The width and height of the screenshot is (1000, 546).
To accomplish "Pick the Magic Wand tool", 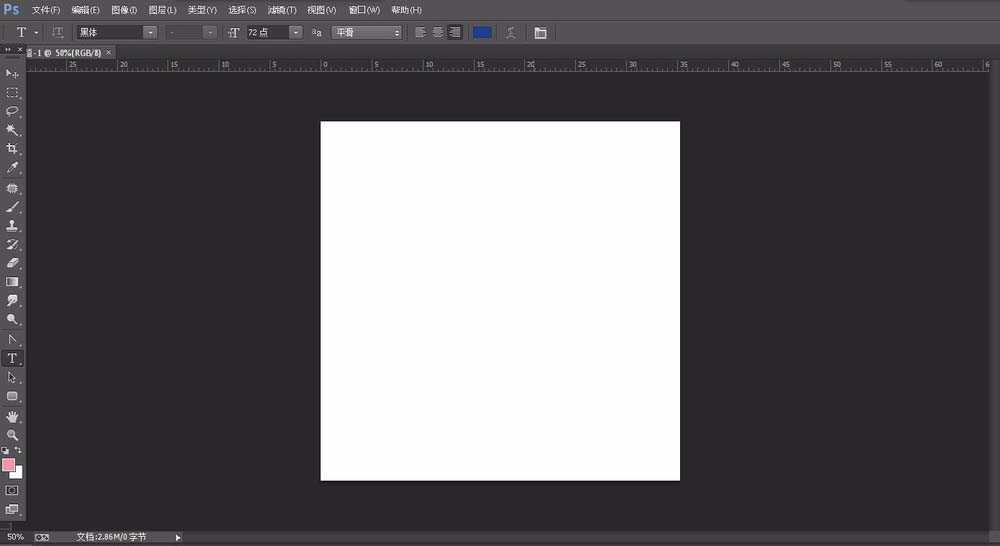I will coord(12,130).
